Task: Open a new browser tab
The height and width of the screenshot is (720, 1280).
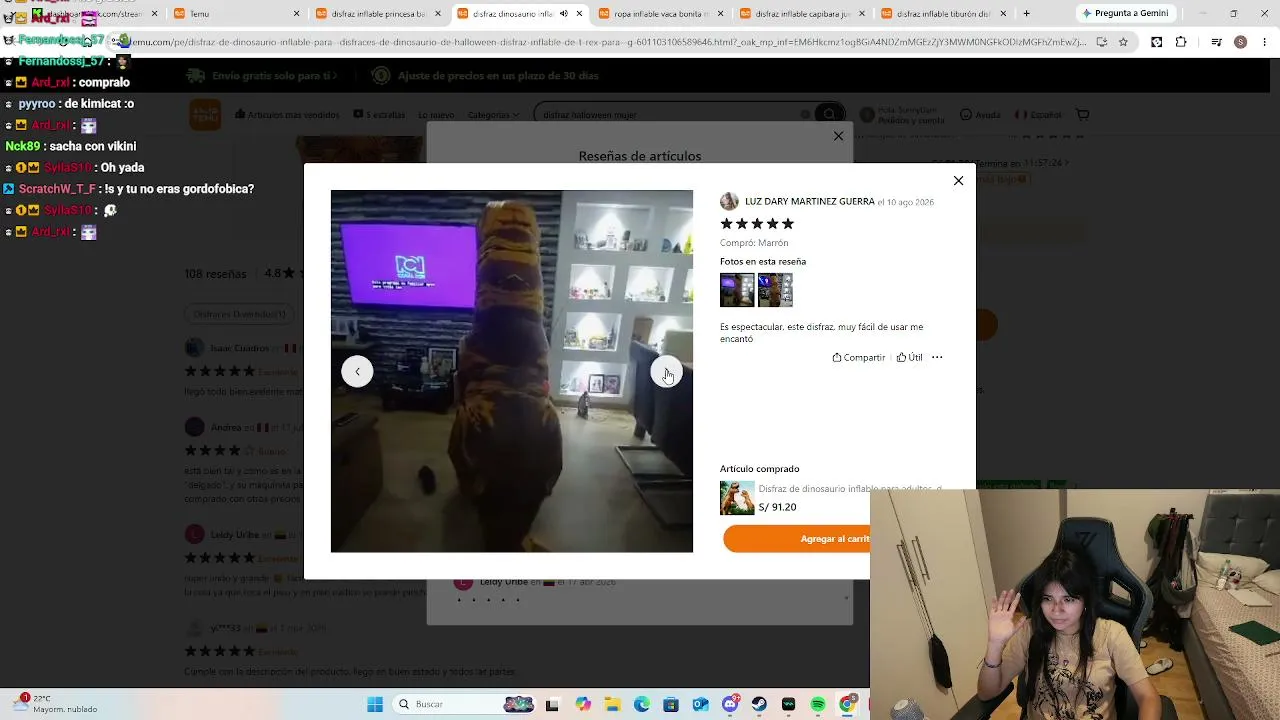Action: tap(1026, 14)
